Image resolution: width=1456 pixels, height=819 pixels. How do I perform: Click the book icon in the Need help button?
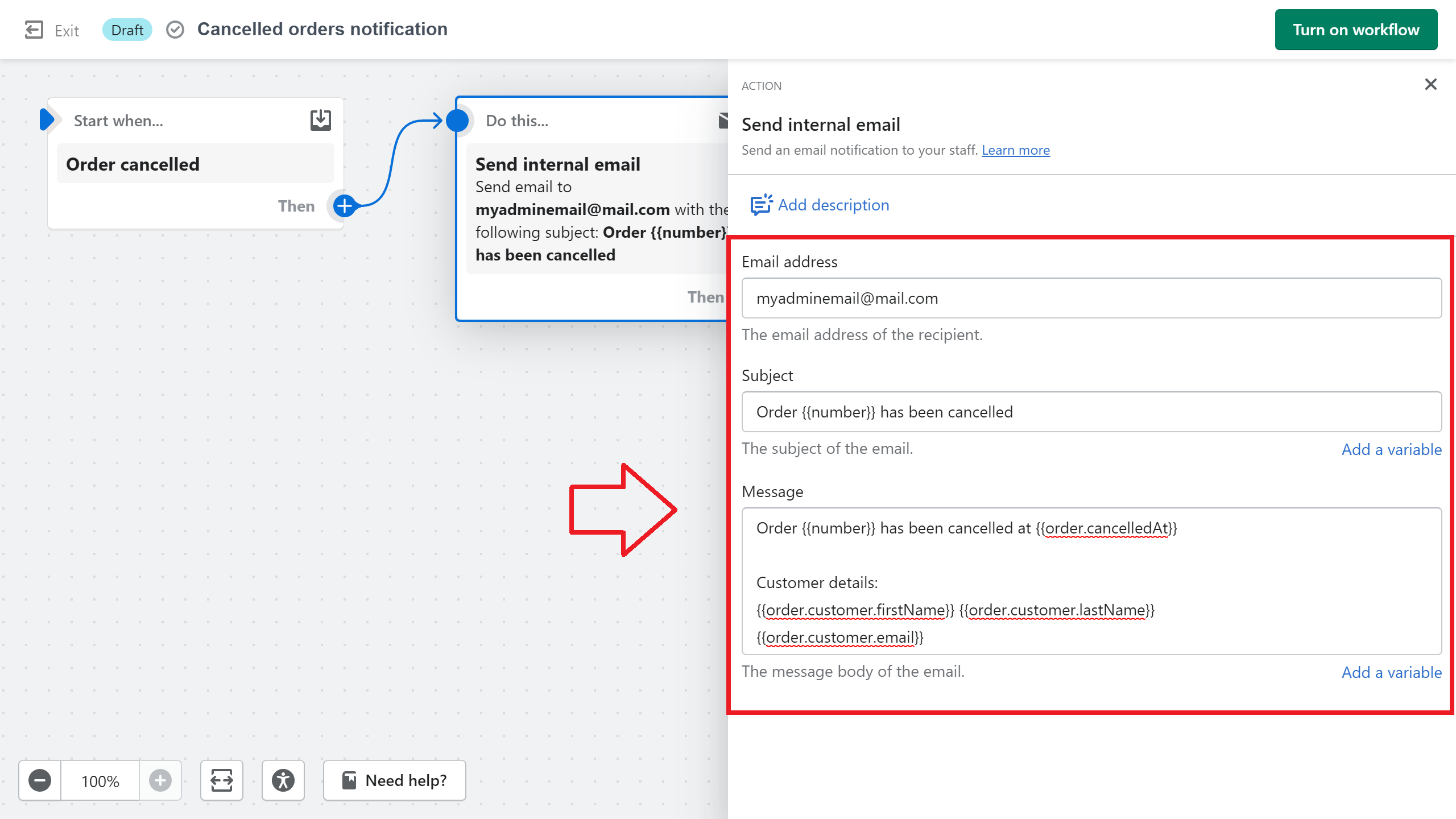point(349,780)
